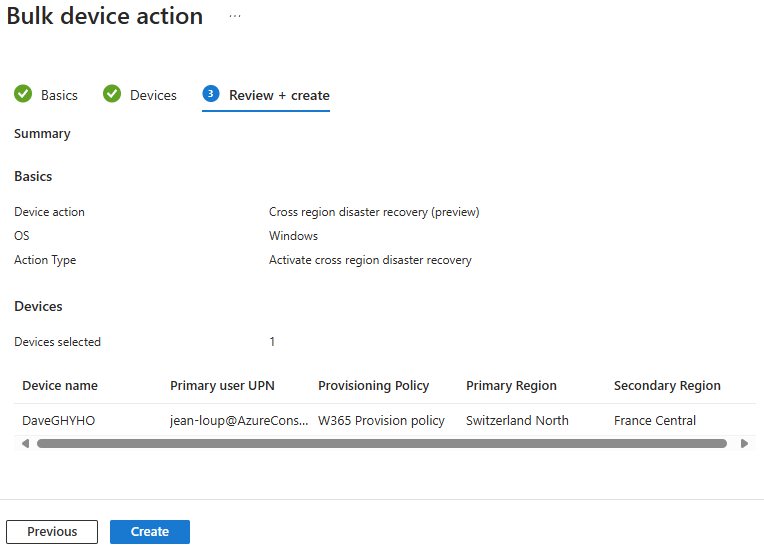This screenshot has height=548, width=764.
Task: Click the right scroll arrow of the table
Action: click(x=744, y=443)
